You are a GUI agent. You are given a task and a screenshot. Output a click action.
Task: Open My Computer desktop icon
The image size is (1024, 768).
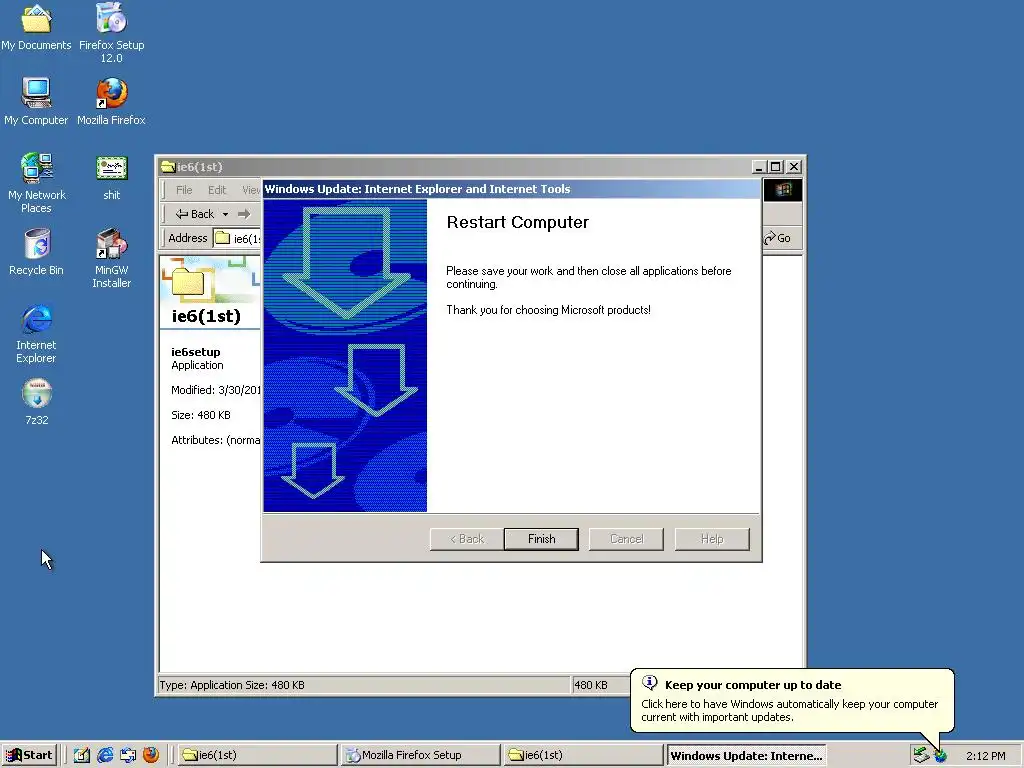click(36, 101)
